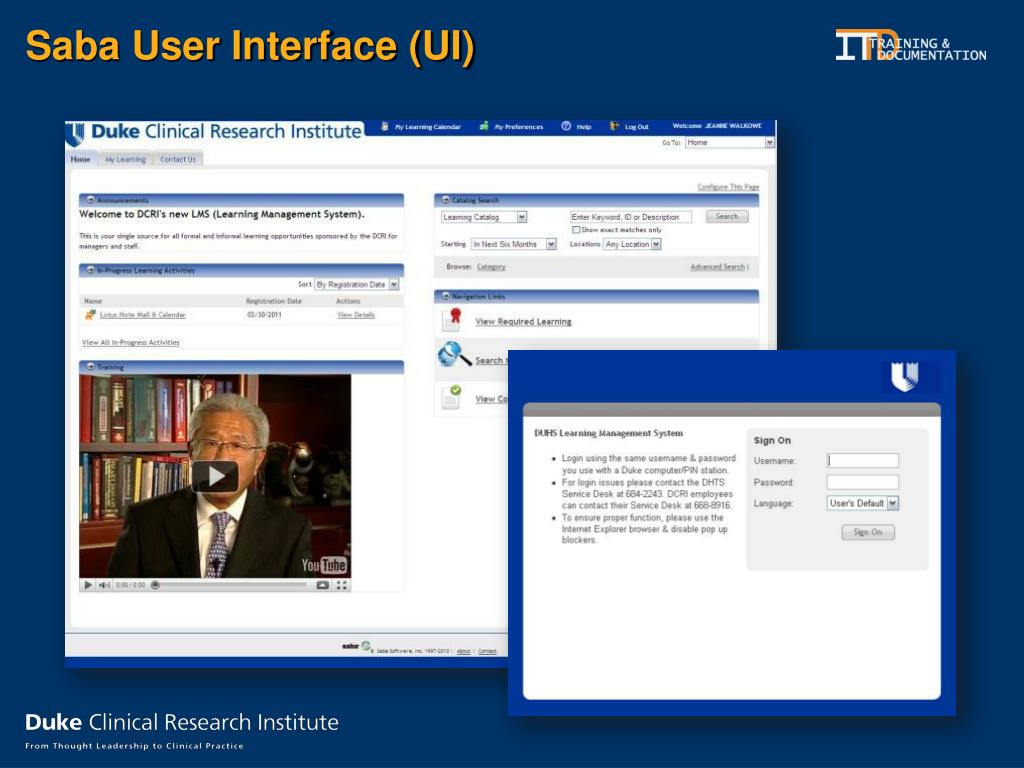Click My Preferences menu text

(519, 127)
